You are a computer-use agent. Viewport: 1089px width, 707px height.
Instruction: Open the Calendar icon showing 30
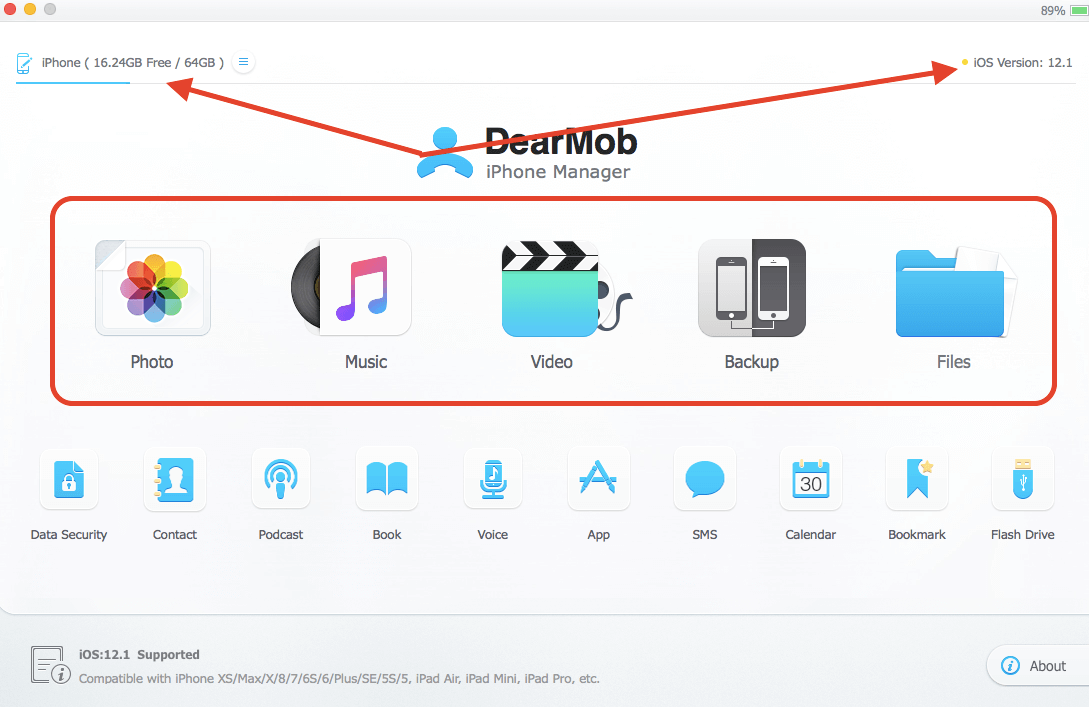pos(811,480)
